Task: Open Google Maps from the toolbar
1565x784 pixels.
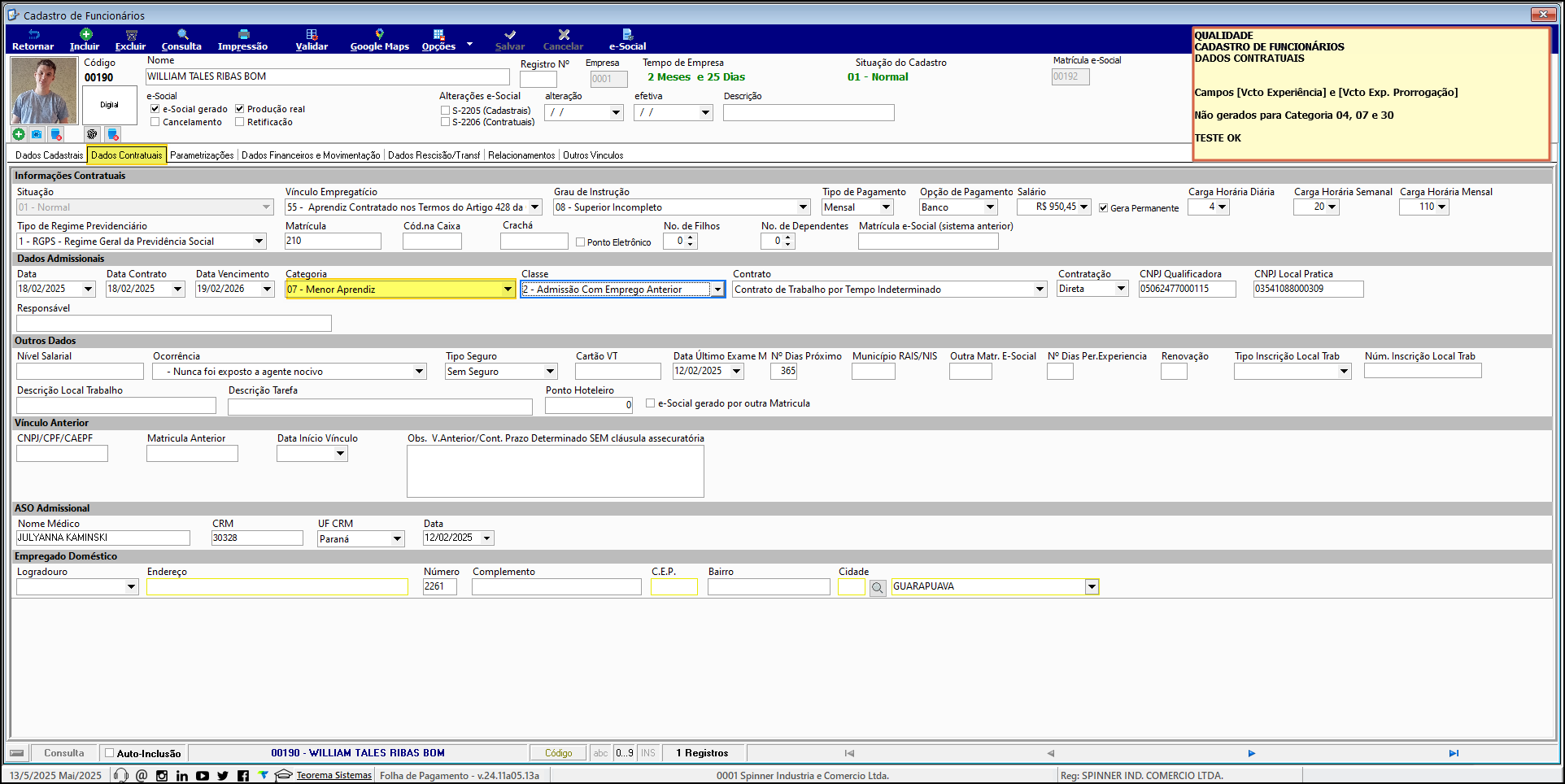Action: point(380,40)
